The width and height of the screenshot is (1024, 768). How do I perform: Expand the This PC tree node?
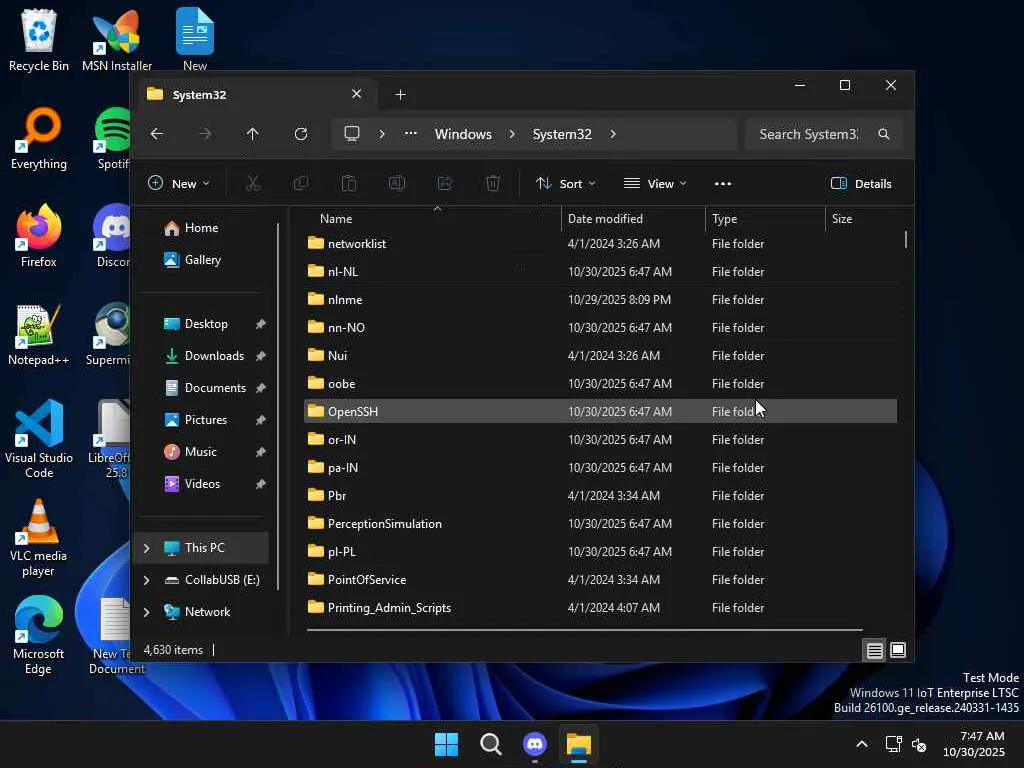147,548
